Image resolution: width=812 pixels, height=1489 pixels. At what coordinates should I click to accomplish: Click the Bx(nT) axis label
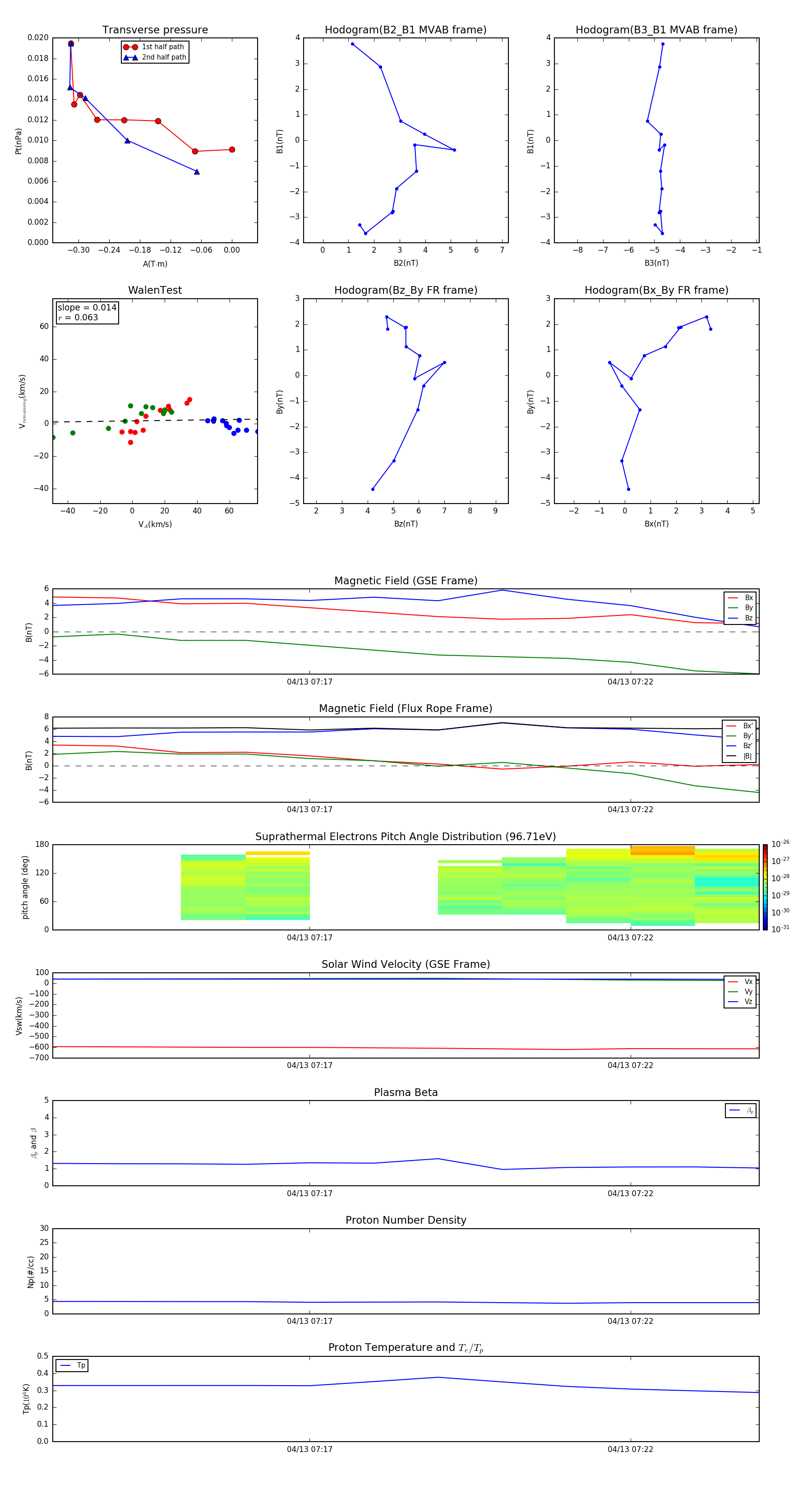point(656,524)
